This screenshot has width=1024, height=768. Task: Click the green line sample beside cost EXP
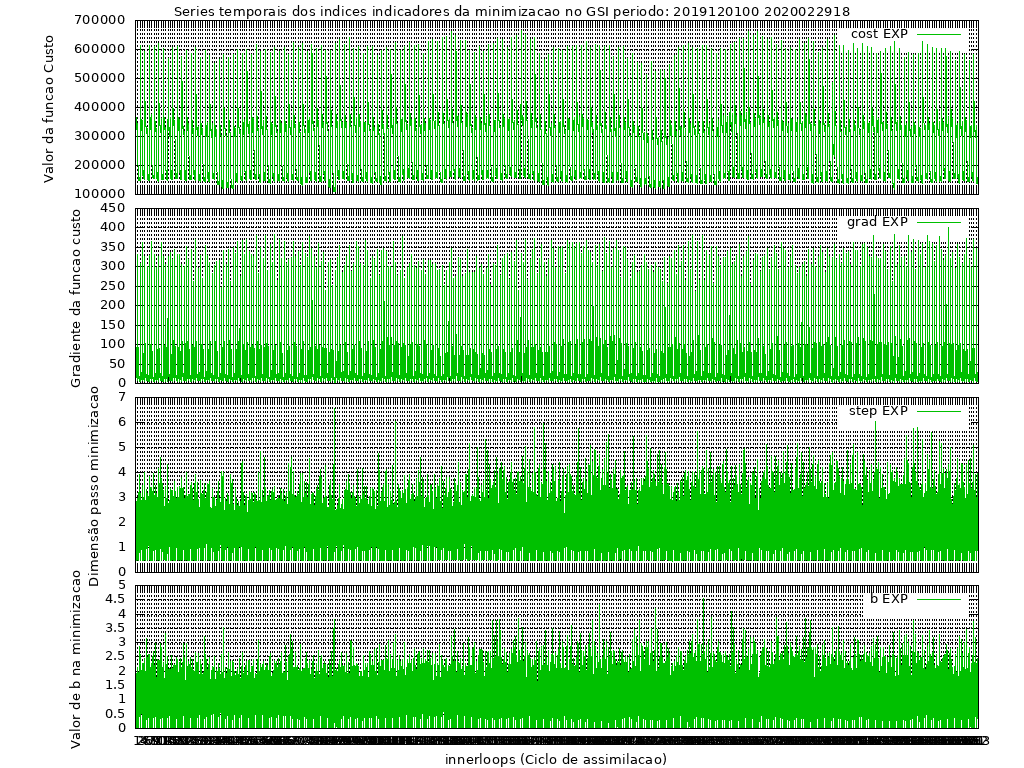pos(939,34)
